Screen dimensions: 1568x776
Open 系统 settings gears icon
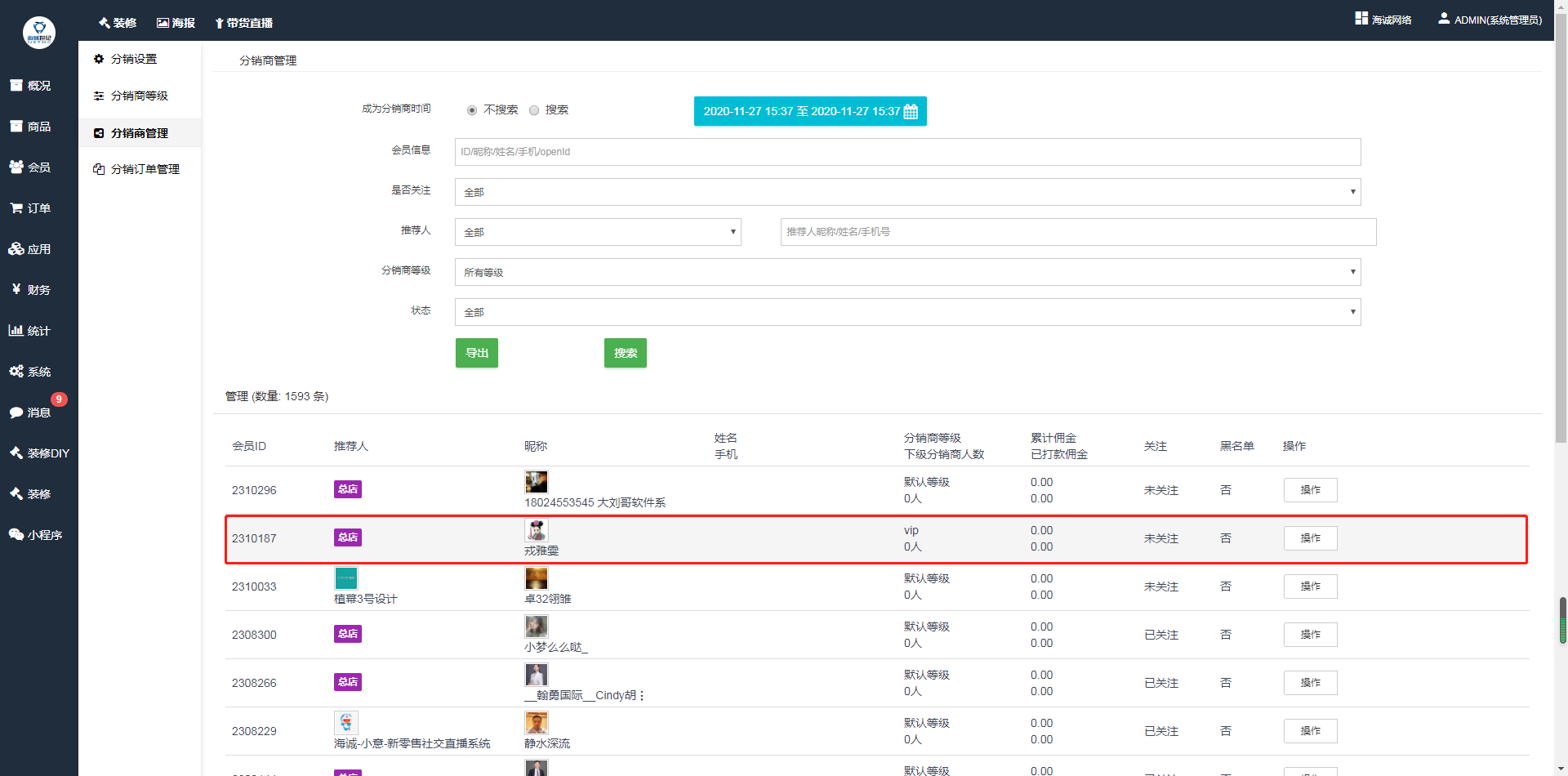(16, 371)
